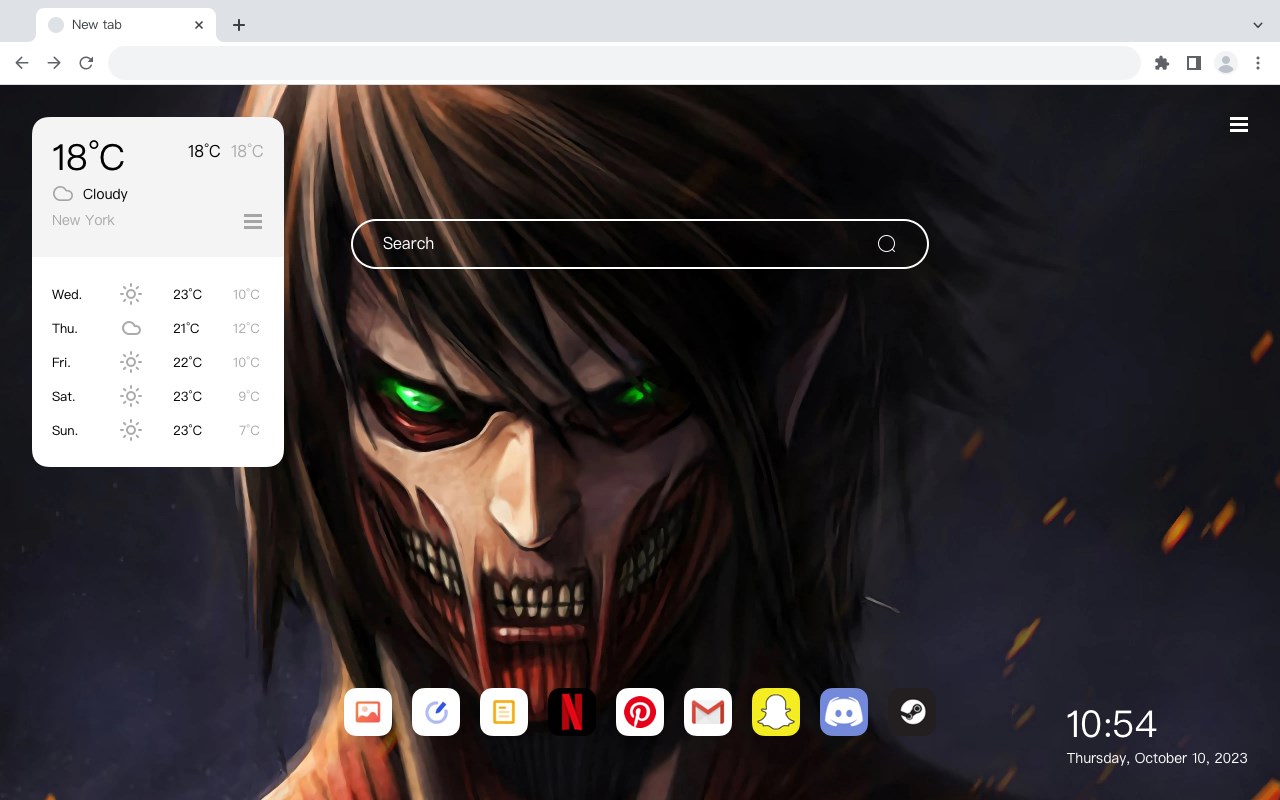Open the weather widget menu icon

point(253,221)
